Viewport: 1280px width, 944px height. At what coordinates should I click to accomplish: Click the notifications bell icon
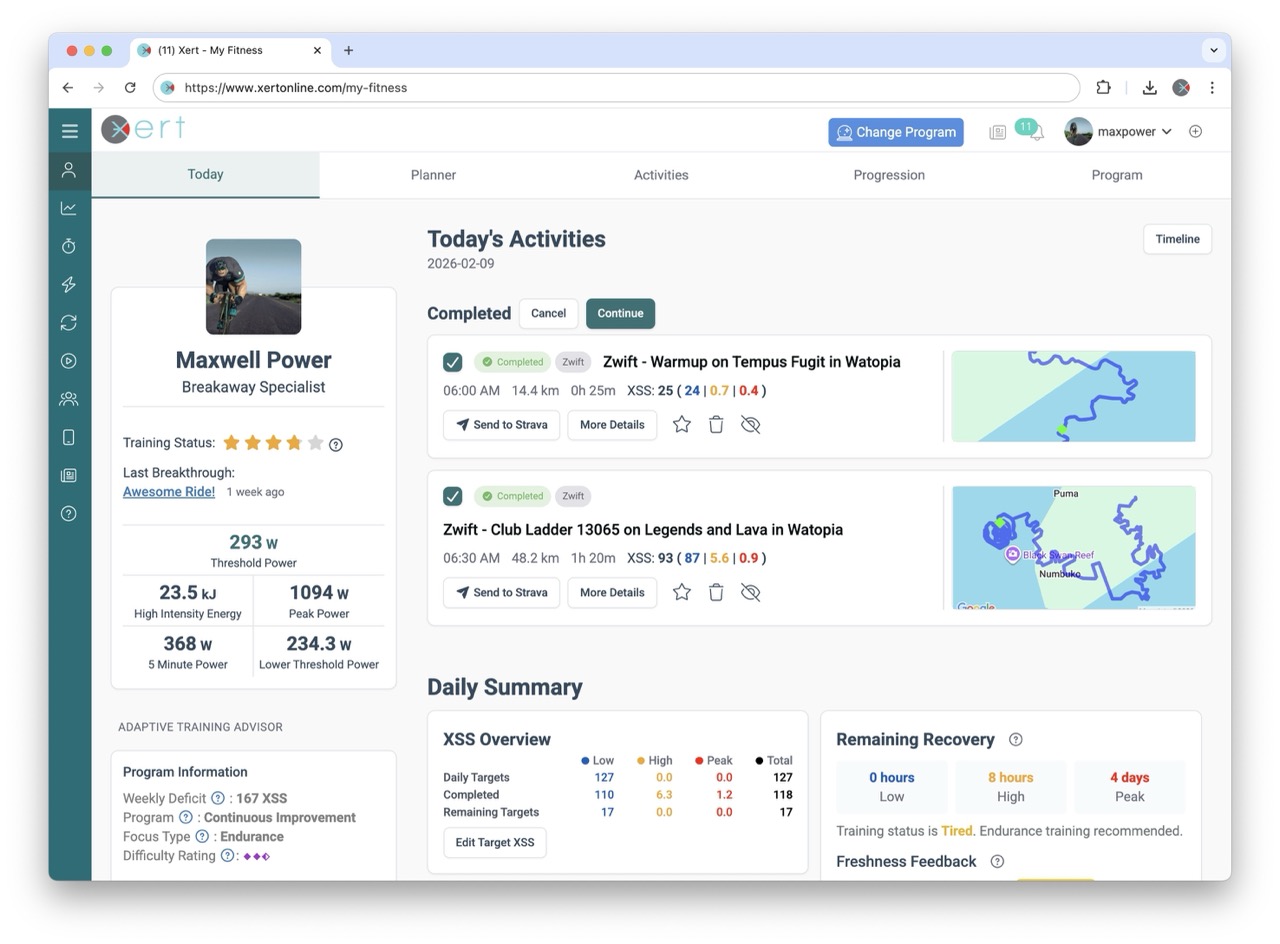click(x=1037, y=132)
